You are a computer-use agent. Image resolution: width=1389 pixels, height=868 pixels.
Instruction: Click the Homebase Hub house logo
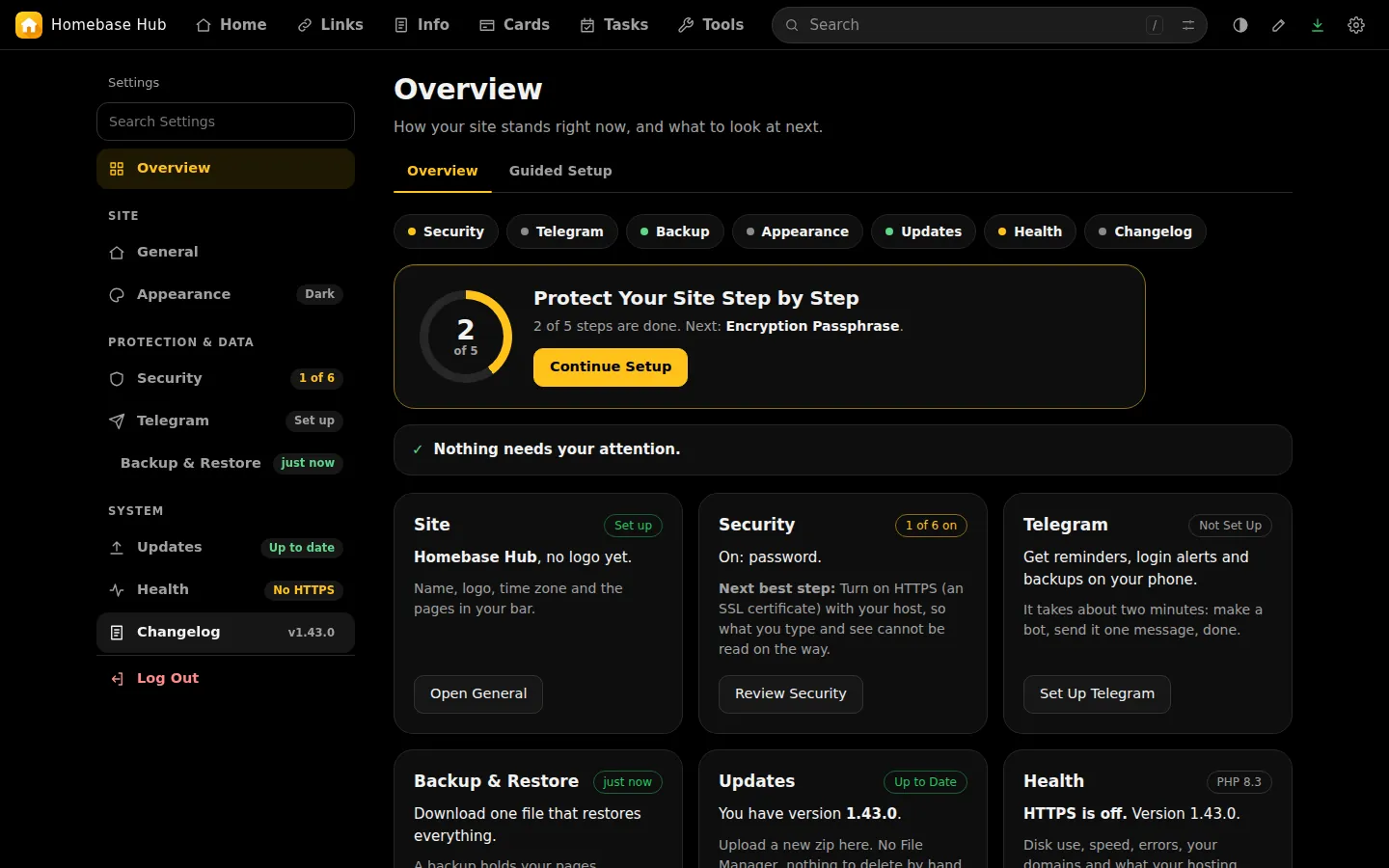click(29, 25)
